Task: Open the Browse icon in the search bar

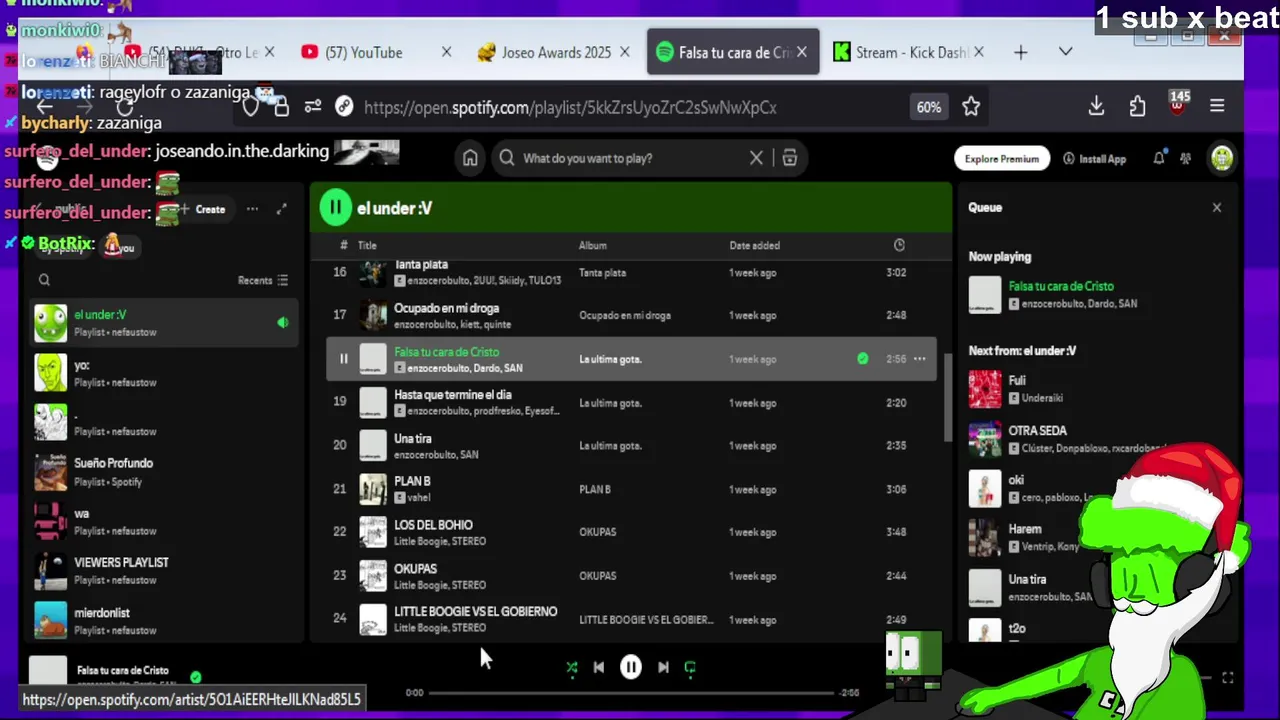Action: (789, 158)
